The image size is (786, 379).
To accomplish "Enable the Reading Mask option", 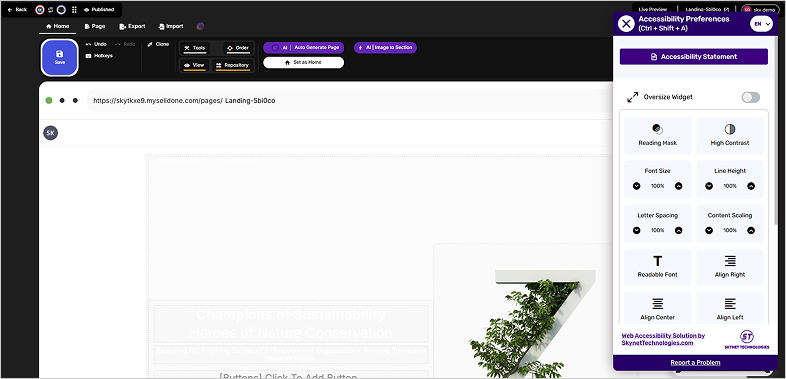I will coord(658,135).
